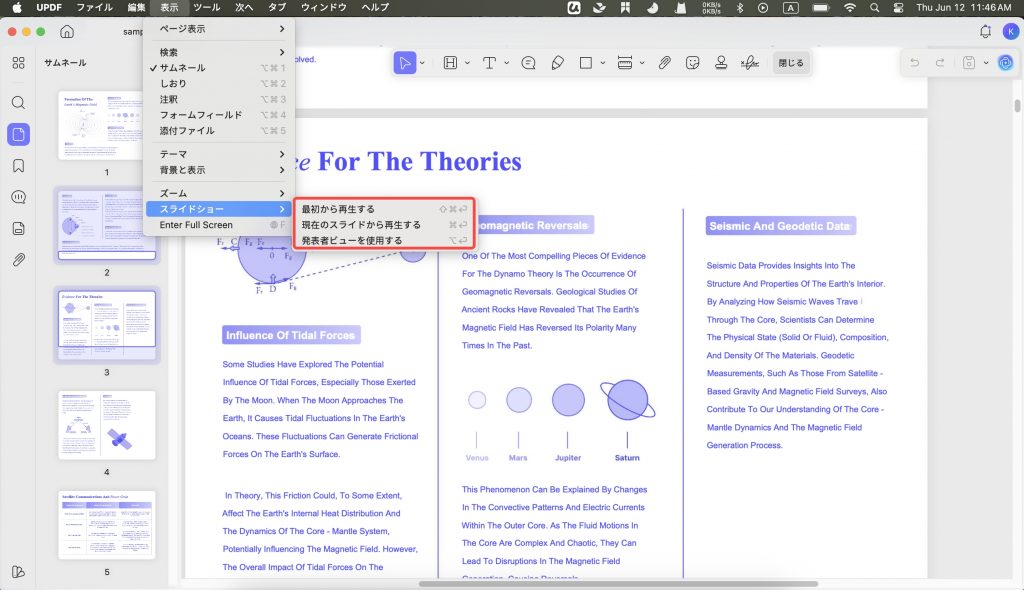Click the vertical scrollbar thumb on the right
The image size is (1024, 590).
1017,106
